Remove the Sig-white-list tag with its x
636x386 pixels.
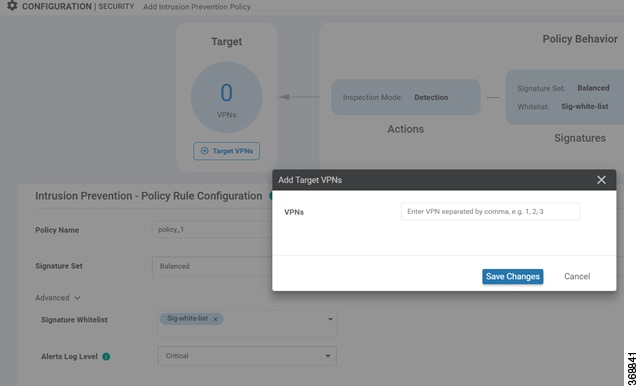point(215,319)
